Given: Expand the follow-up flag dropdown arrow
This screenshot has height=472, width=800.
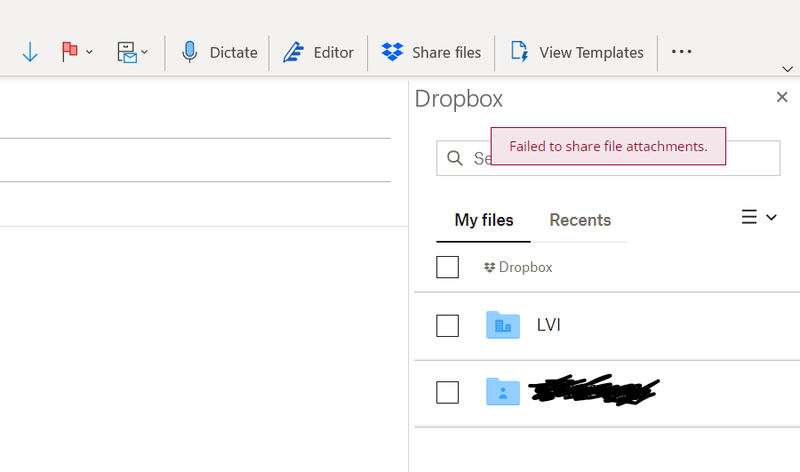Looking at the screenshot, I should [89, 52].
